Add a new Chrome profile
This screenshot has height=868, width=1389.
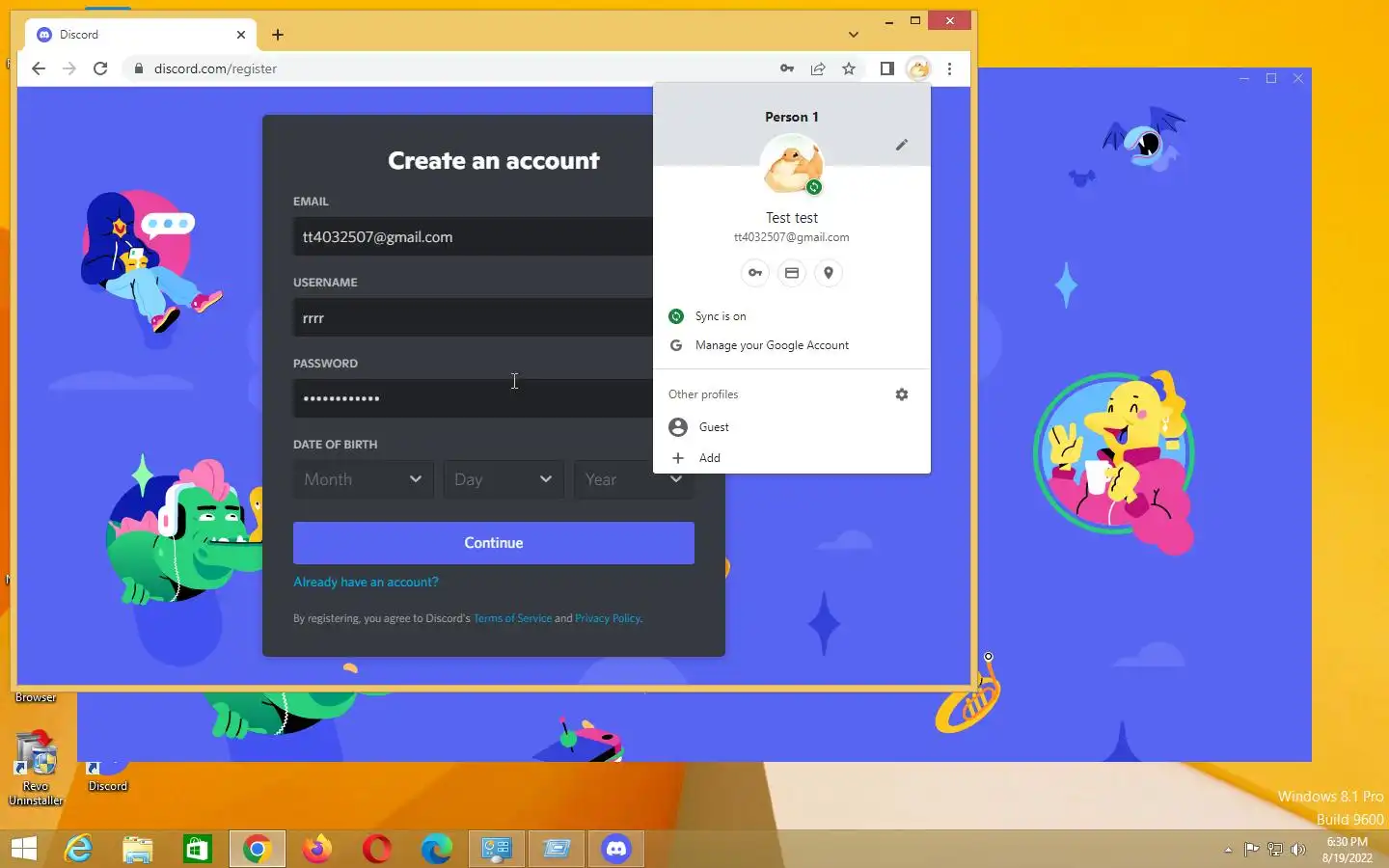coord(792,458)
